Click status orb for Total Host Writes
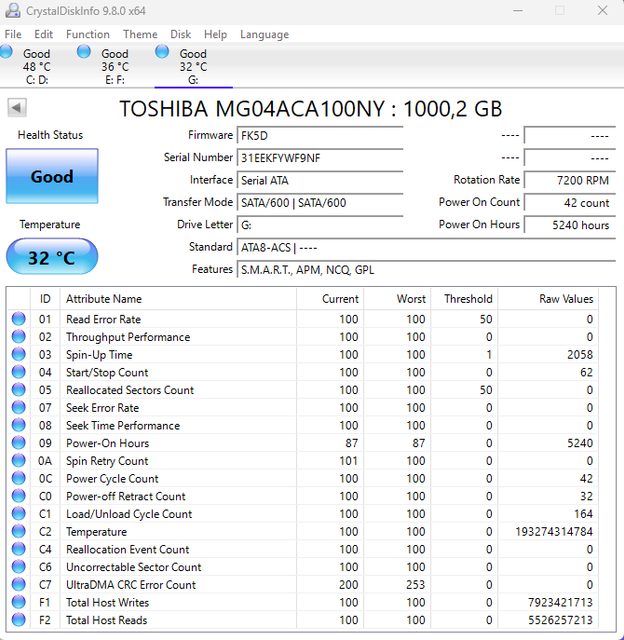 tap(18, 602)
